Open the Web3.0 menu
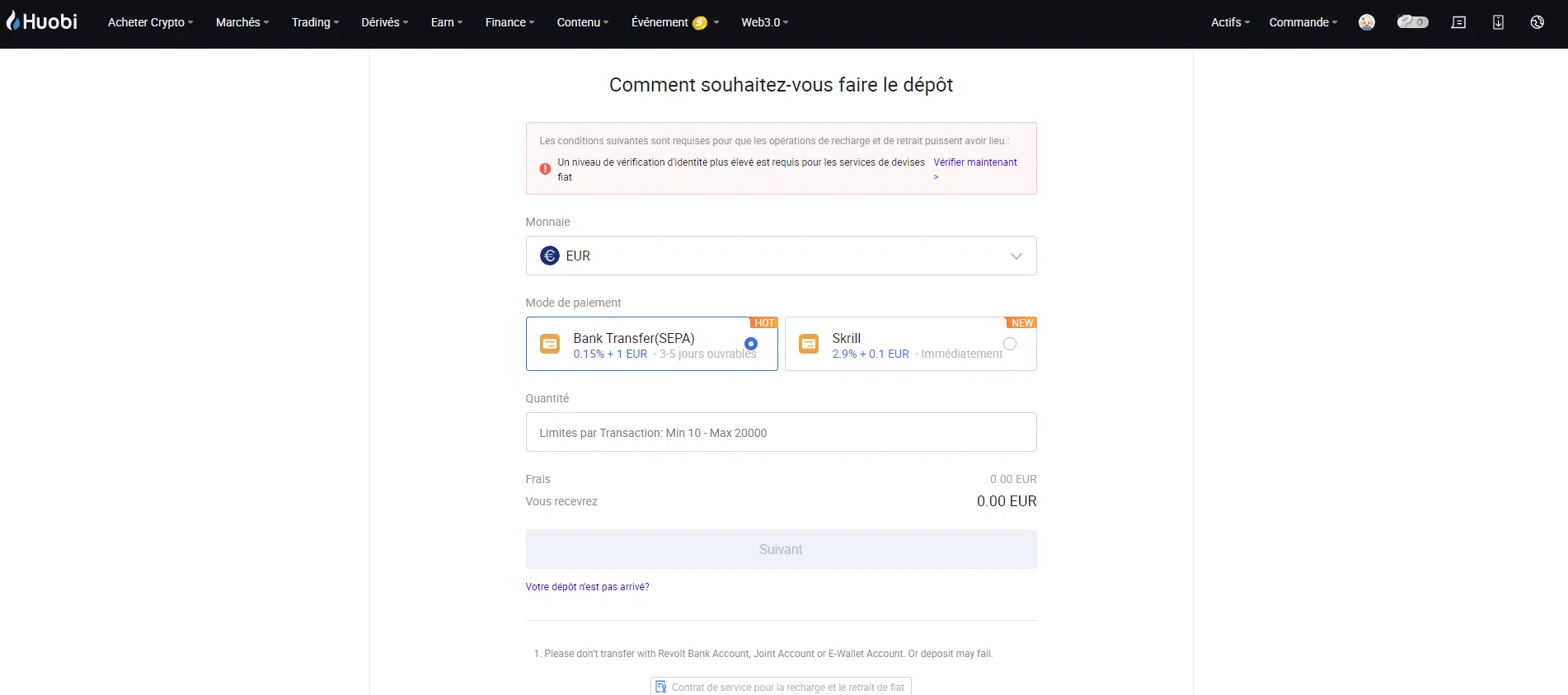Image resolution: width=1568 pixels, height=695 pixels. pos(765,22)
